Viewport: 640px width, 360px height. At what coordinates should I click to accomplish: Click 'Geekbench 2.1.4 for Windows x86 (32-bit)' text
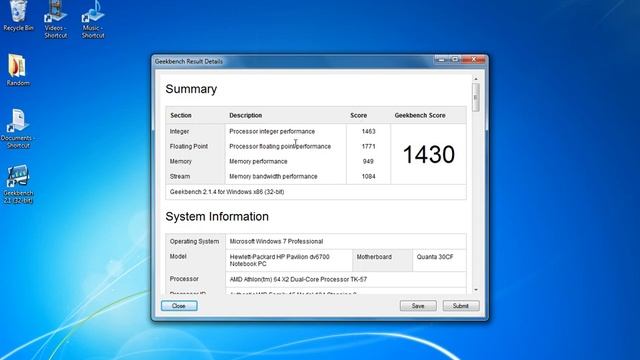(227, 192)
